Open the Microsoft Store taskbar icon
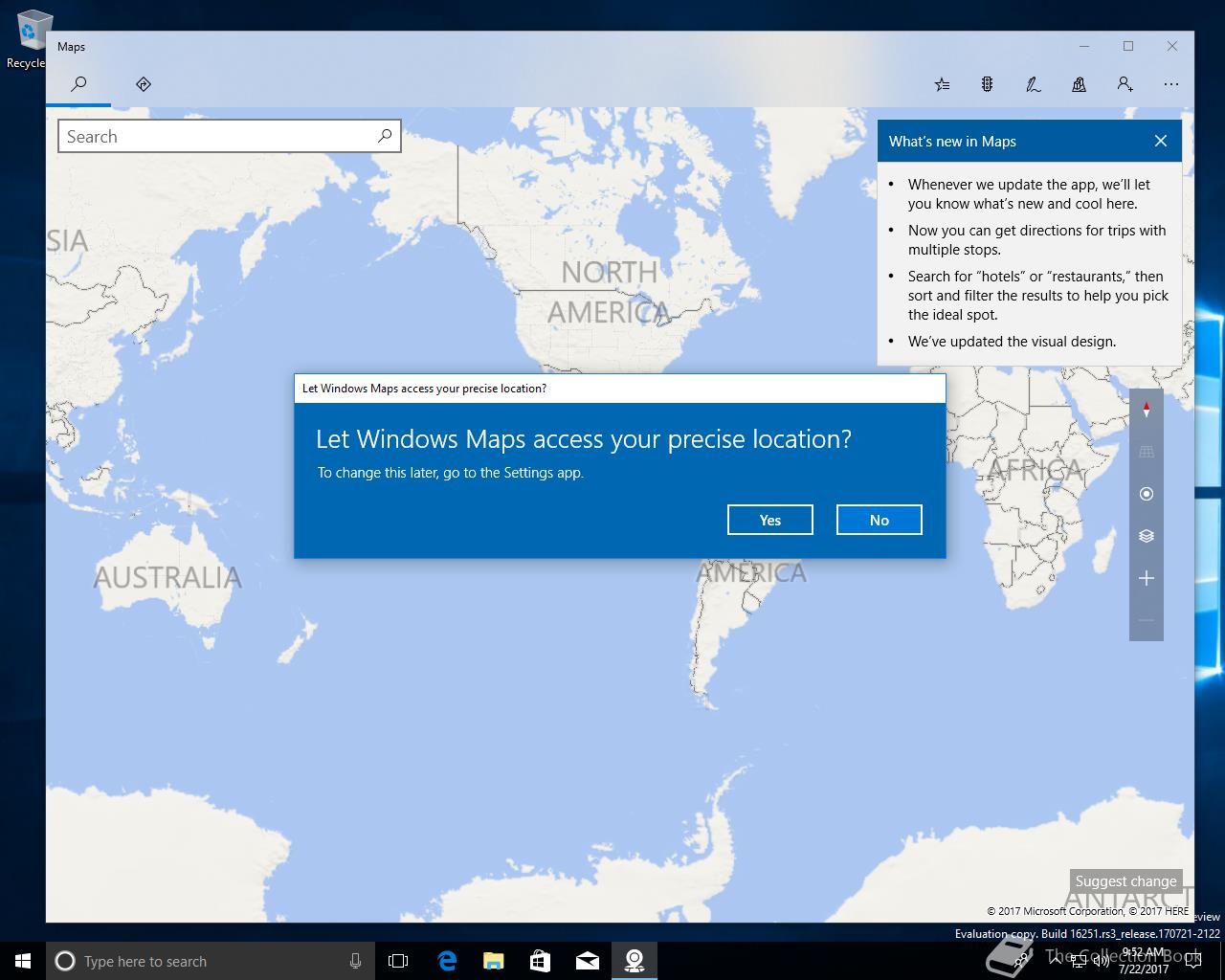 [540, 961]
